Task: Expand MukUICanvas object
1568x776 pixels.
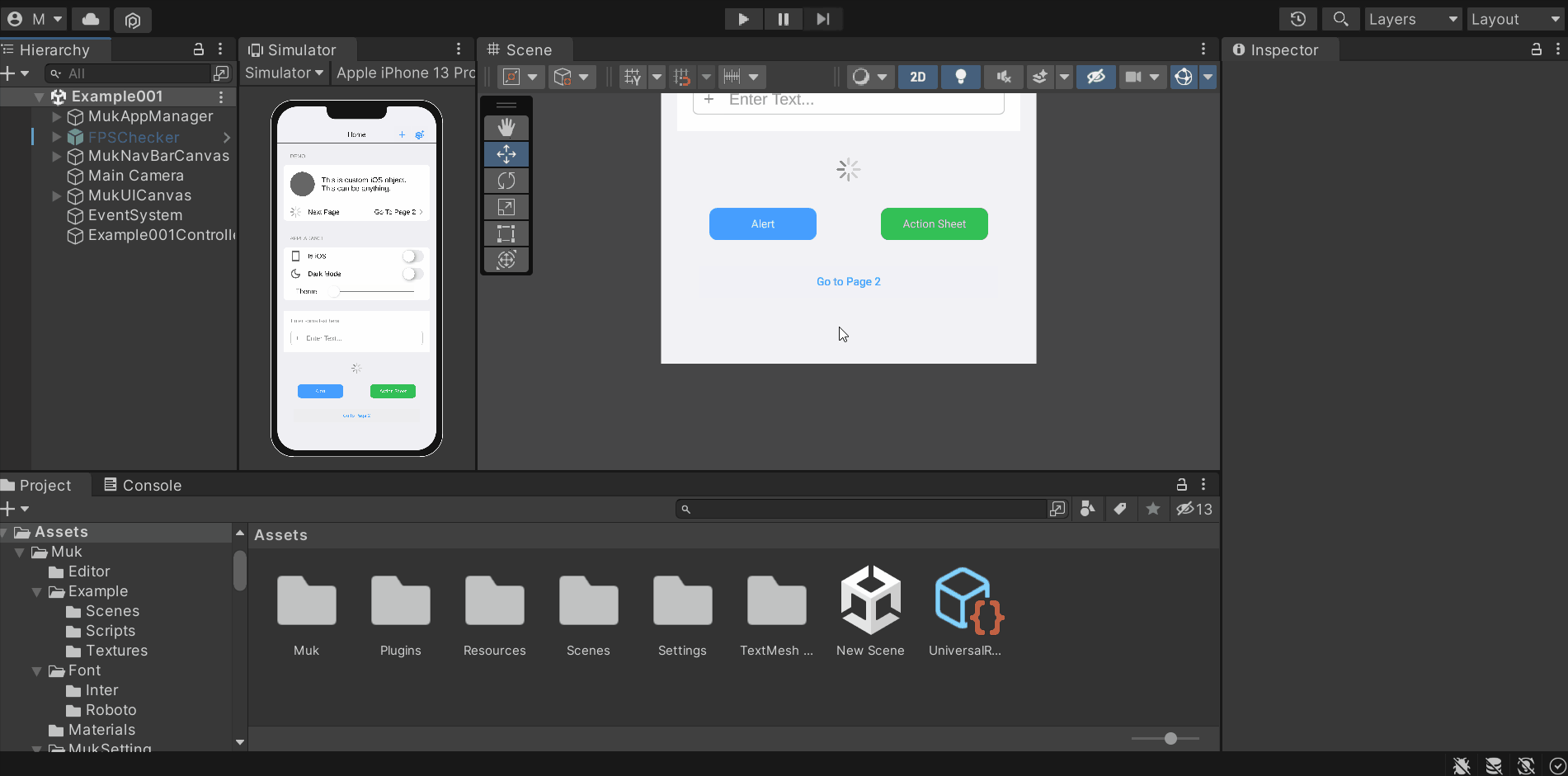Action: (x=57, y=195)
